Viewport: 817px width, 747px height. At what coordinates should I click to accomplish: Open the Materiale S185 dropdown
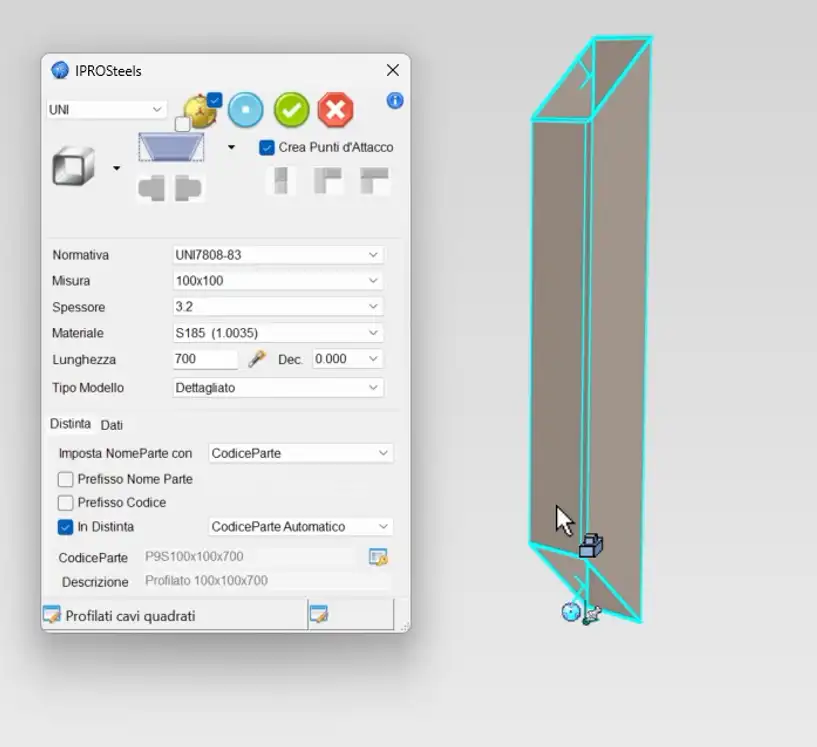click(277, 333)
